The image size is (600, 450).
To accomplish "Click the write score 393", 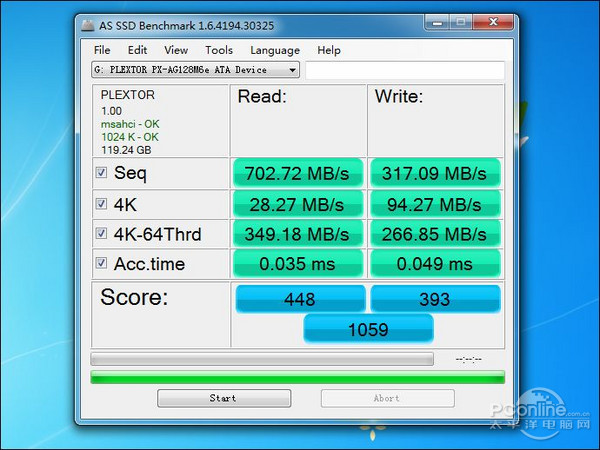I will coord(435,298).
